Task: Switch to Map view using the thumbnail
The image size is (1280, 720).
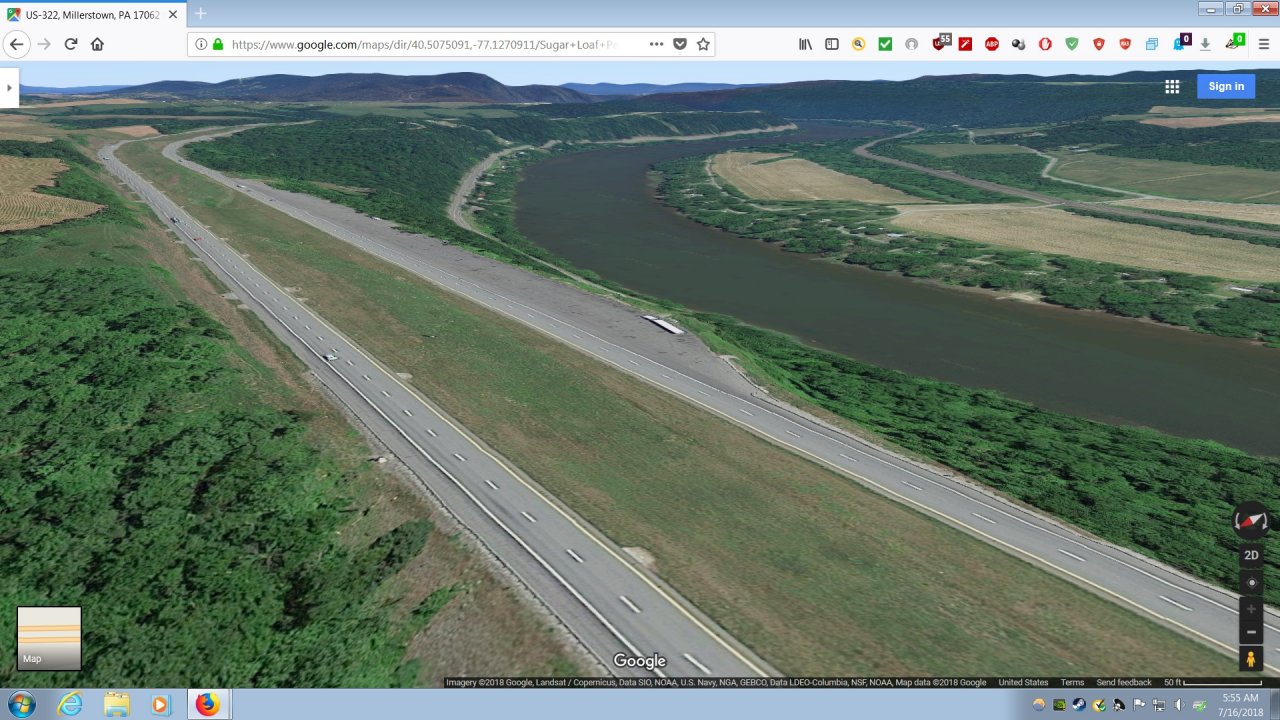Action: (49, 638)
